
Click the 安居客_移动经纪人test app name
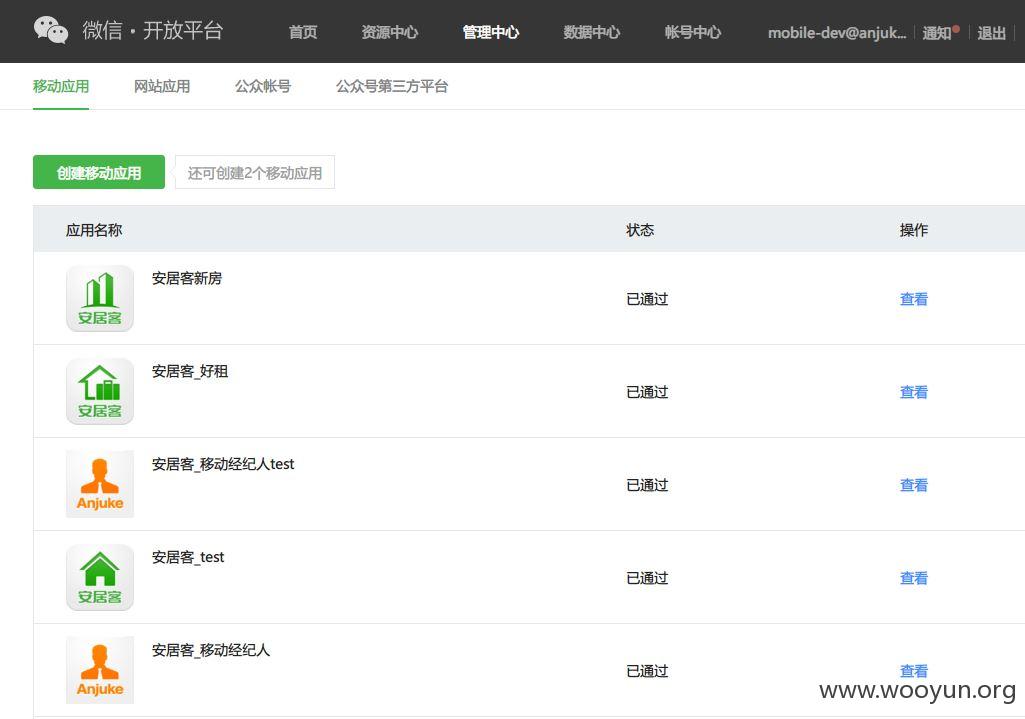[x=223, y=464]
